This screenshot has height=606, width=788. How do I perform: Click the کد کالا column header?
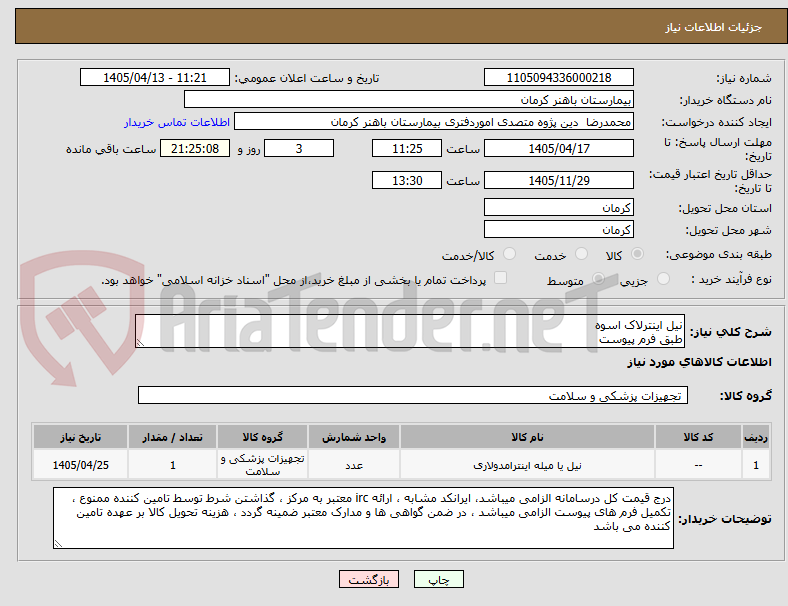[x=698, y=437]
